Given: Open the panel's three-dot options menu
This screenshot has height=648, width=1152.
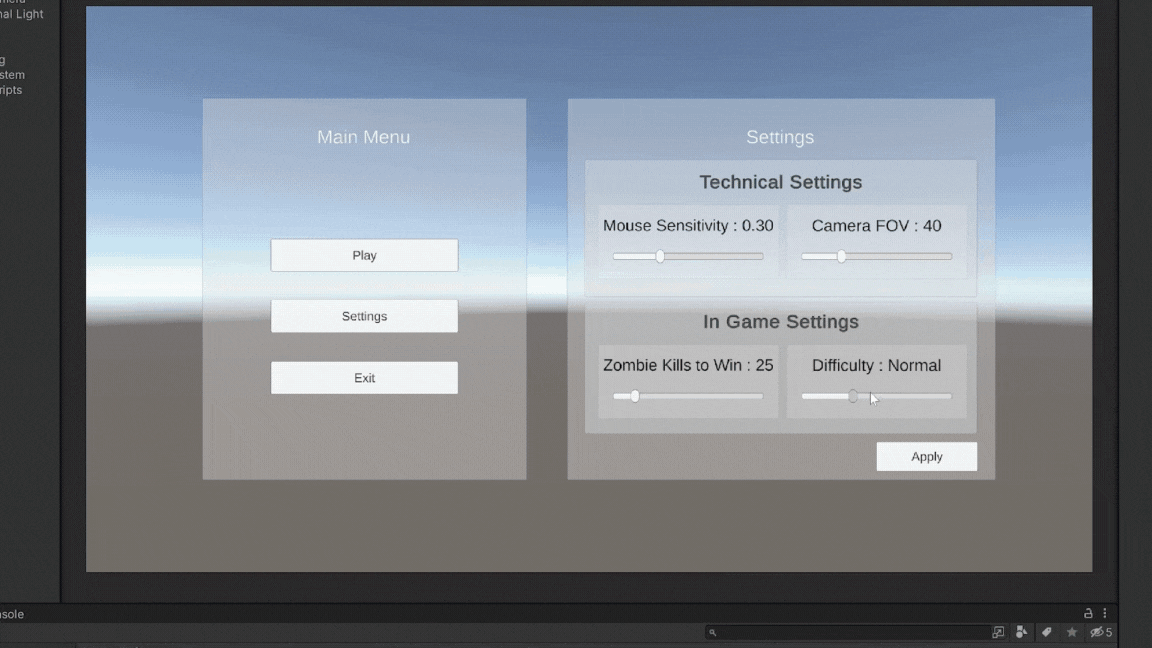Looking at the screenshot, I should 1105,613.
